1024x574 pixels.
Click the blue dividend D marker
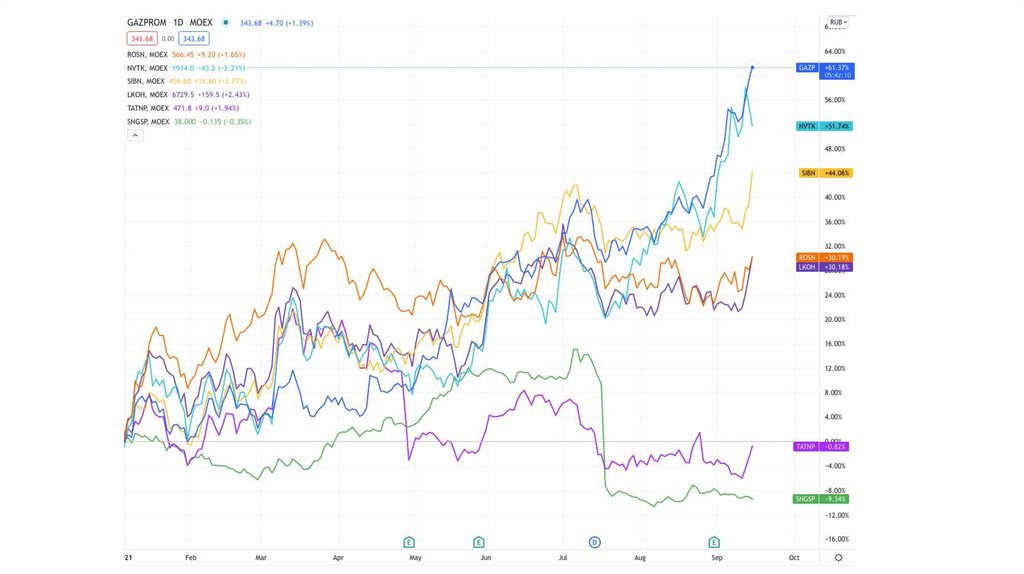coord(593,541)
